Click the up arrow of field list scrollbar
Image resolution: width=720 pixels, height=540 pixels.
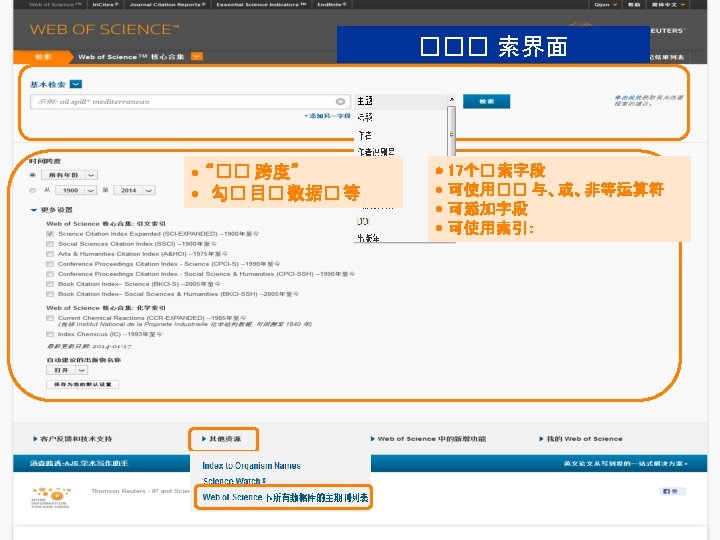pyautogui.click(x=451, y=99)
